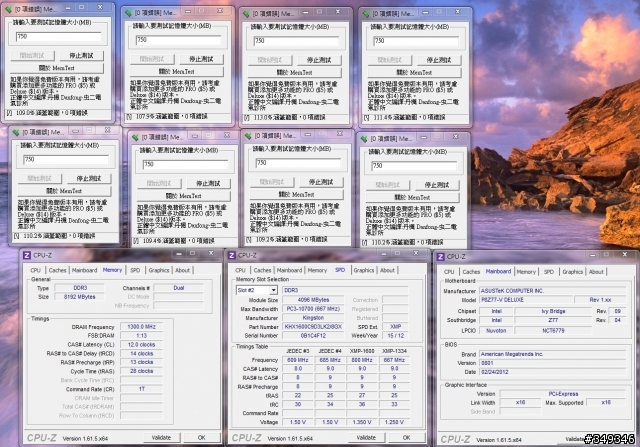Open the Graphics tab in the CPU-Z SPD window

364,271
